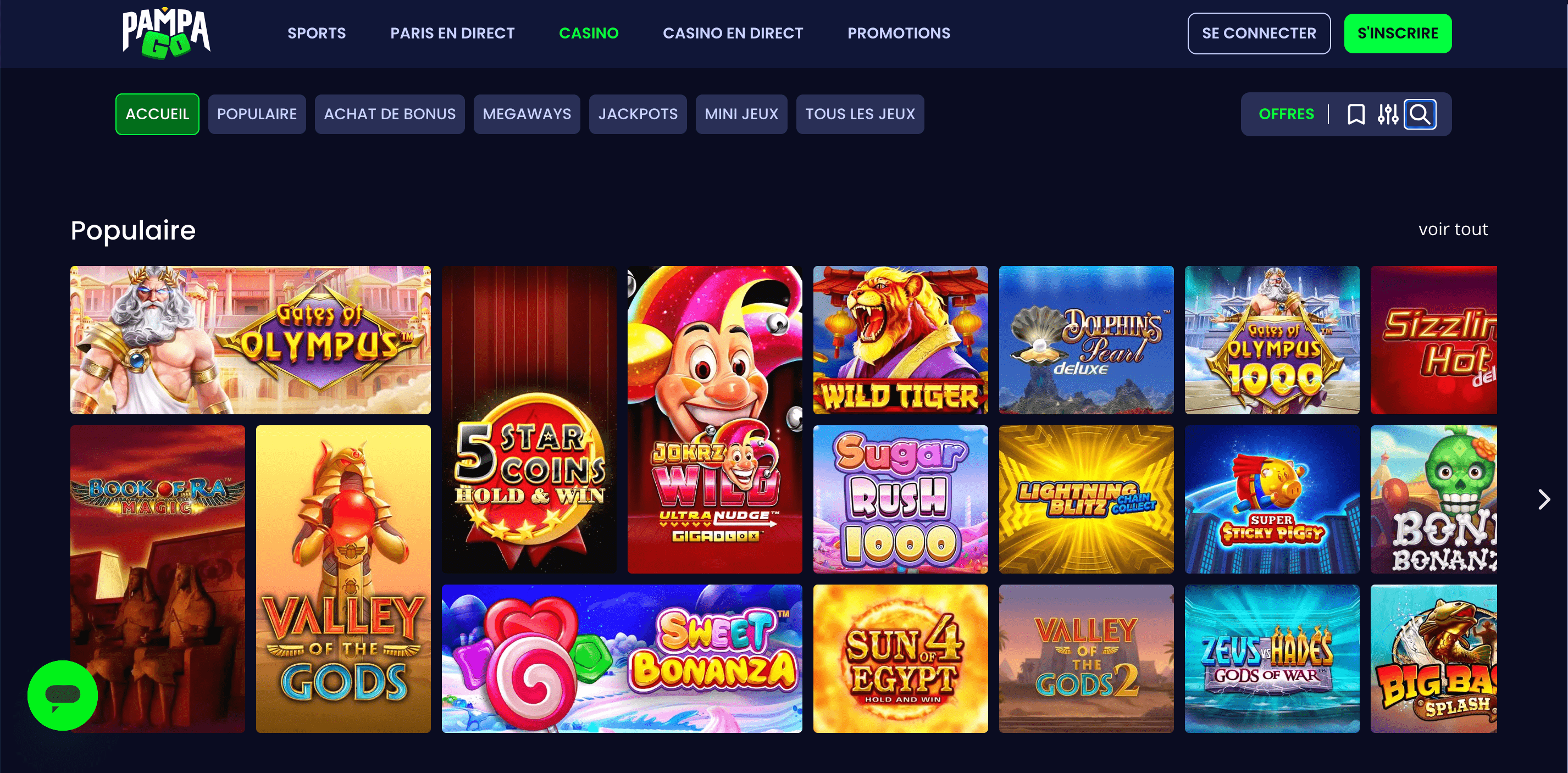This screenshot has width=1568, height=773.
Task: Open the search magnifier icon
Action: coord(1420,114)
